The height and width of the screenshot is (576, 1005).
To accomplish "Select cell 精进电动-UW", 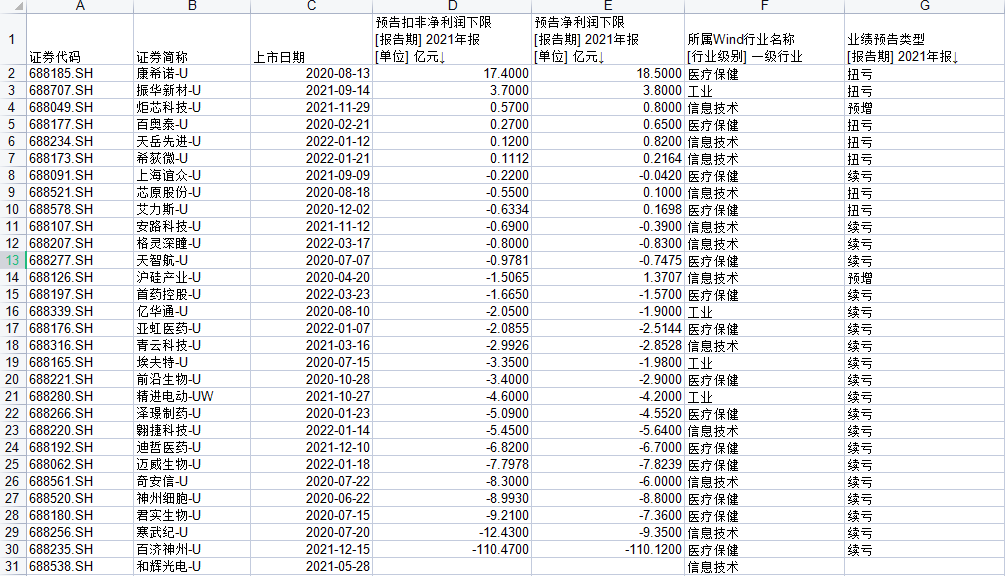I will click(x=192, y=396).
